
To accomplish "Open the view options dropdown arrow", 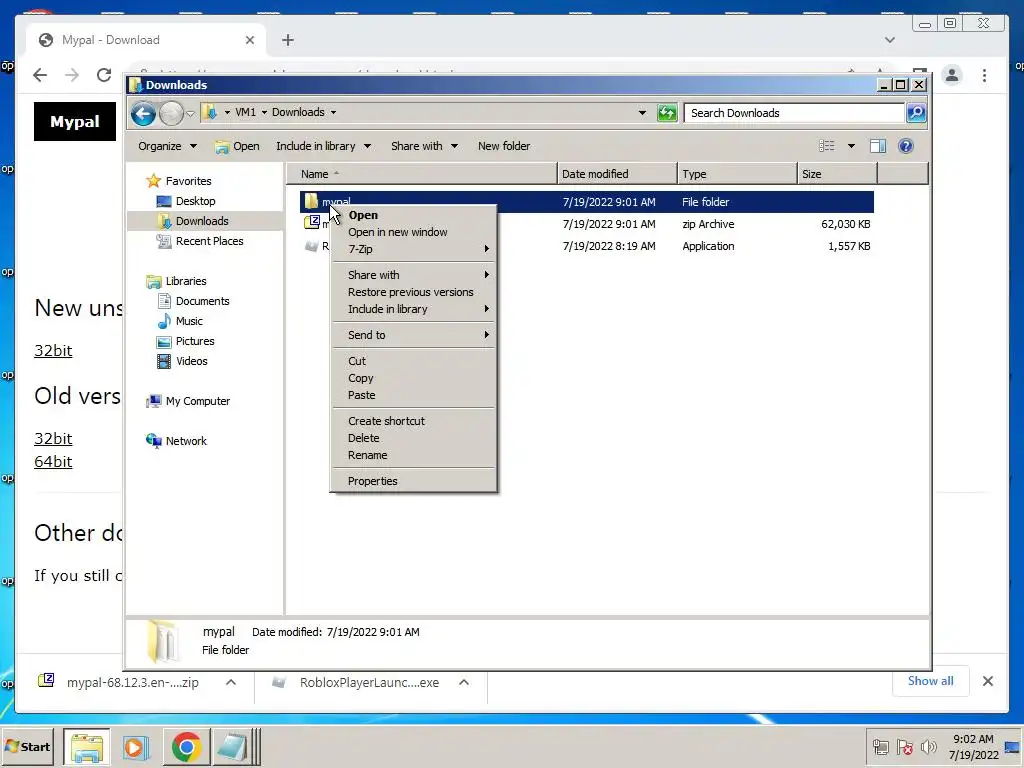I will click(851, 146).
